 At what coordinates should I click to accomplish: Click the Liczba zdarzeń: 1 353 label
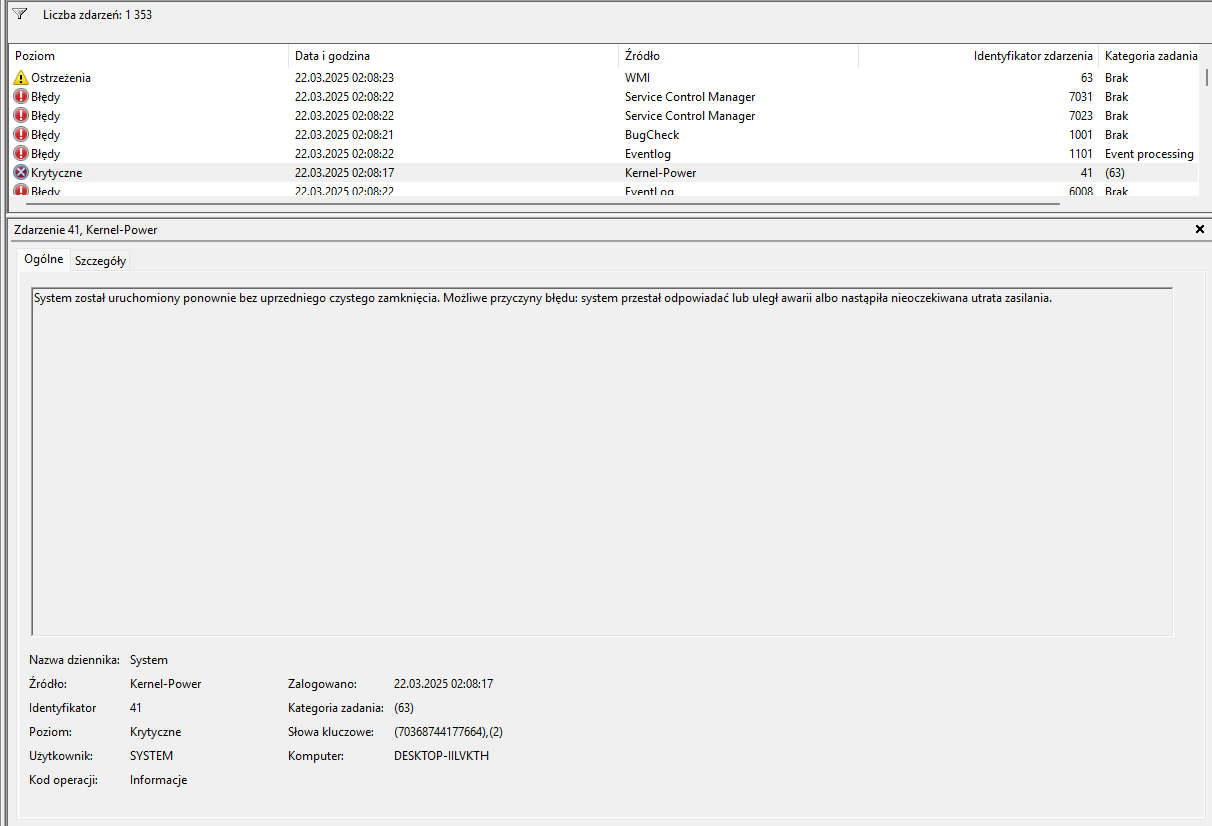click(97, 15)
